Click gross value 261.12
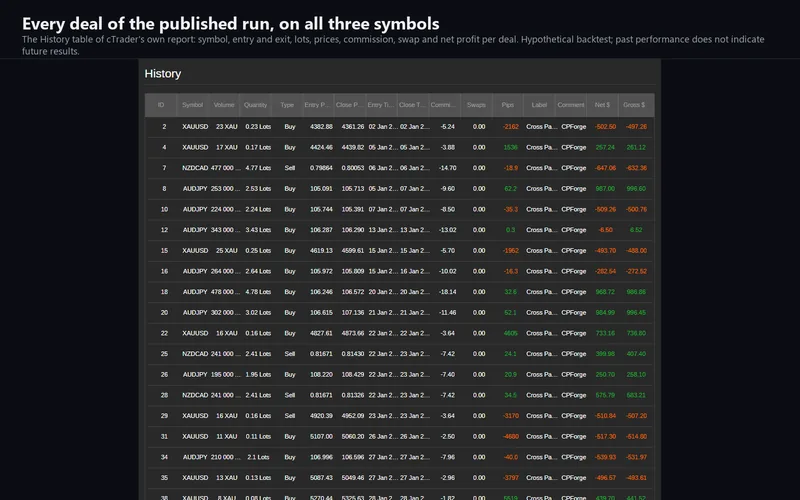 click(x=636, y=147)
